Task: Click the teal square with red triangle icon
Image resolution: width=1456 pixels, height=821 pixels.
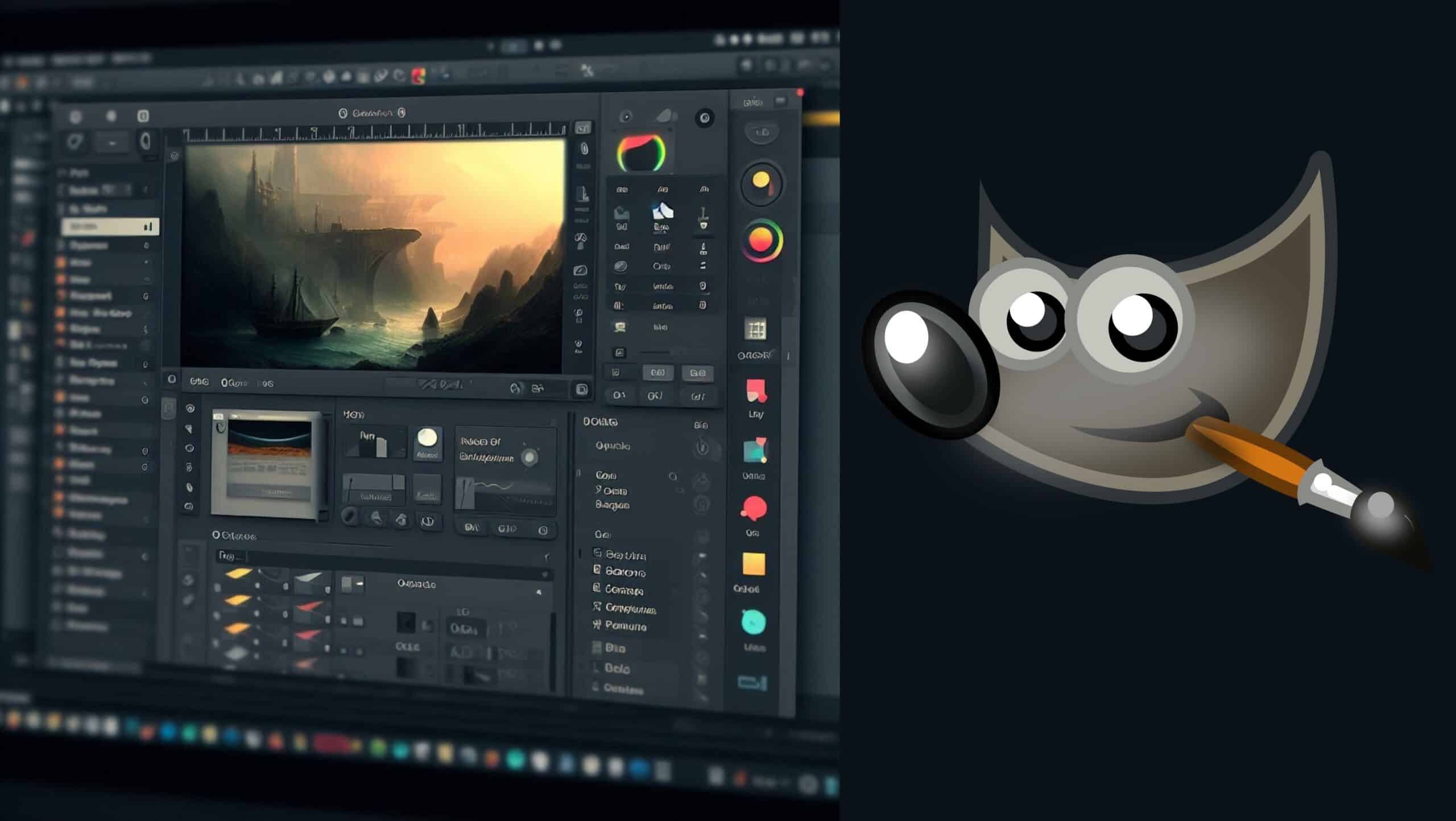Action: (x=755, y=450)
